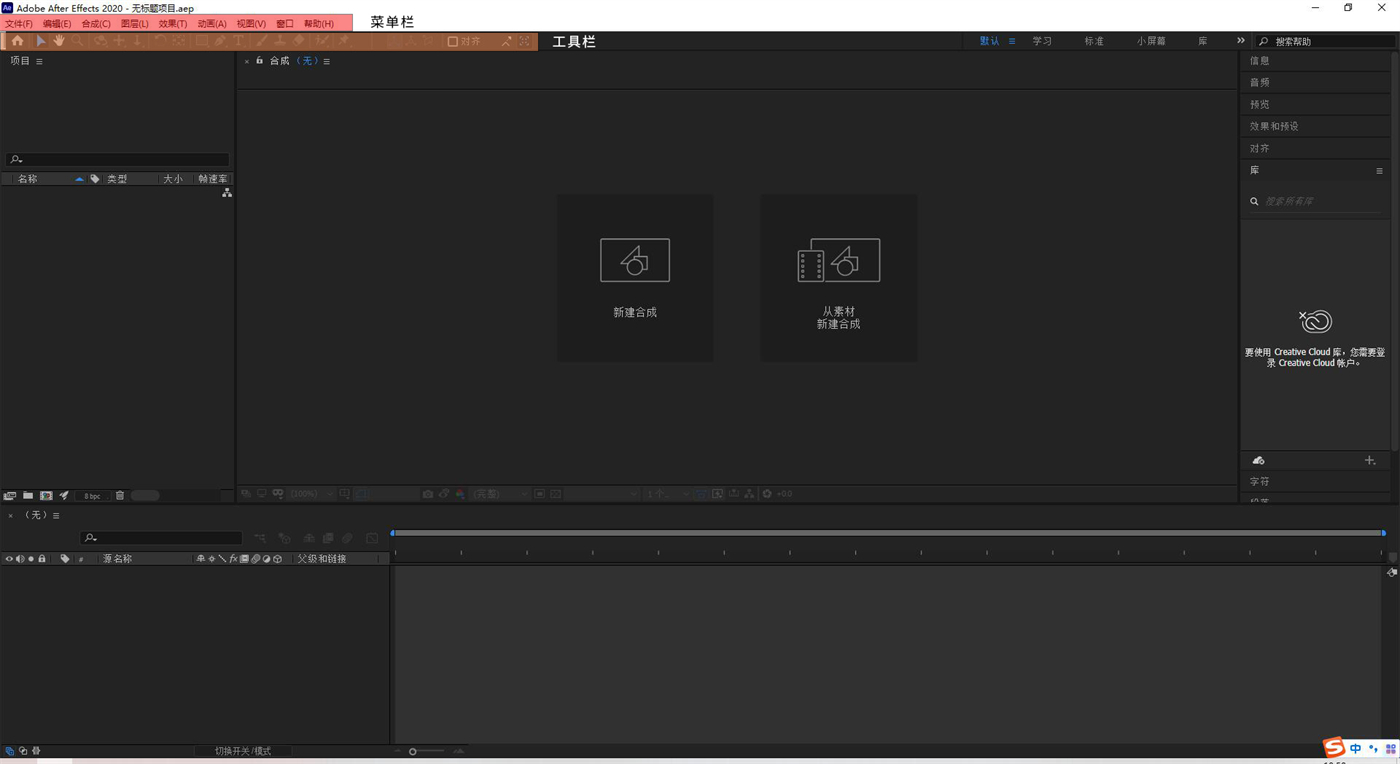Toggle the 切换开关/模式 switch button
Screen dimensions: 1400x764
point(243,751)
